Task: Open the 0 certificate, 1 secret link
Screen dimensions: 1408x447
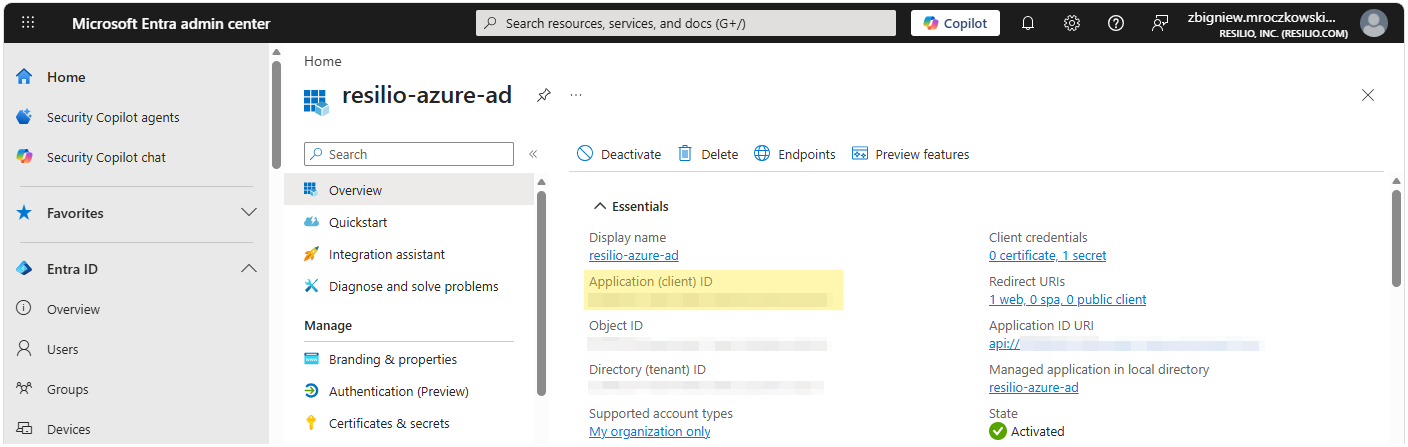Action: point(1047,255)
